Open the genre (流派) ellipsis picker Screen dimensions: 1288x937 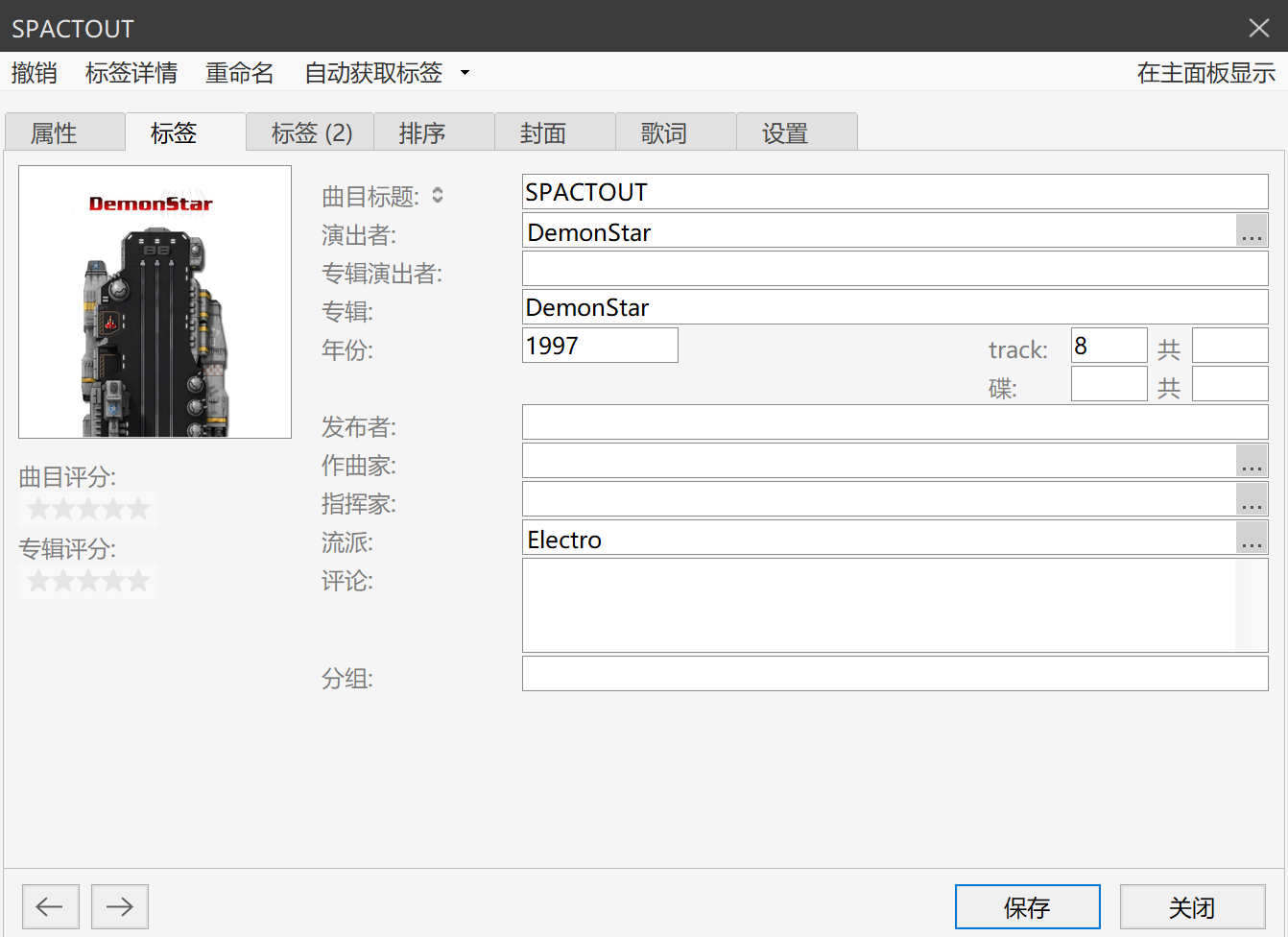pos(1251,539)
